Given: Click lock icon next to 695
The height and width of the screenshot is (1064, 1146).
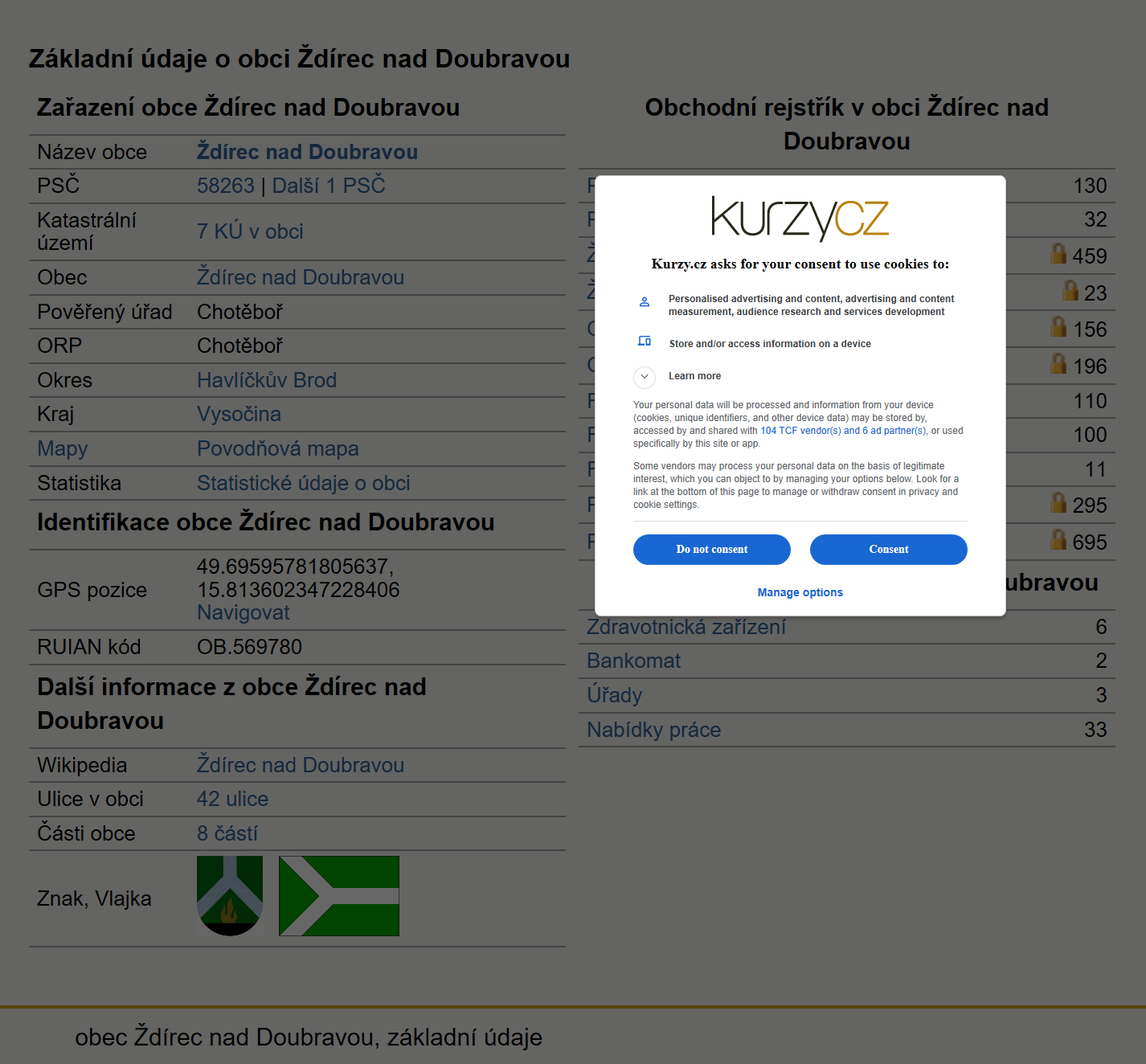Looking at the screenshot, I should (1058, 539).
